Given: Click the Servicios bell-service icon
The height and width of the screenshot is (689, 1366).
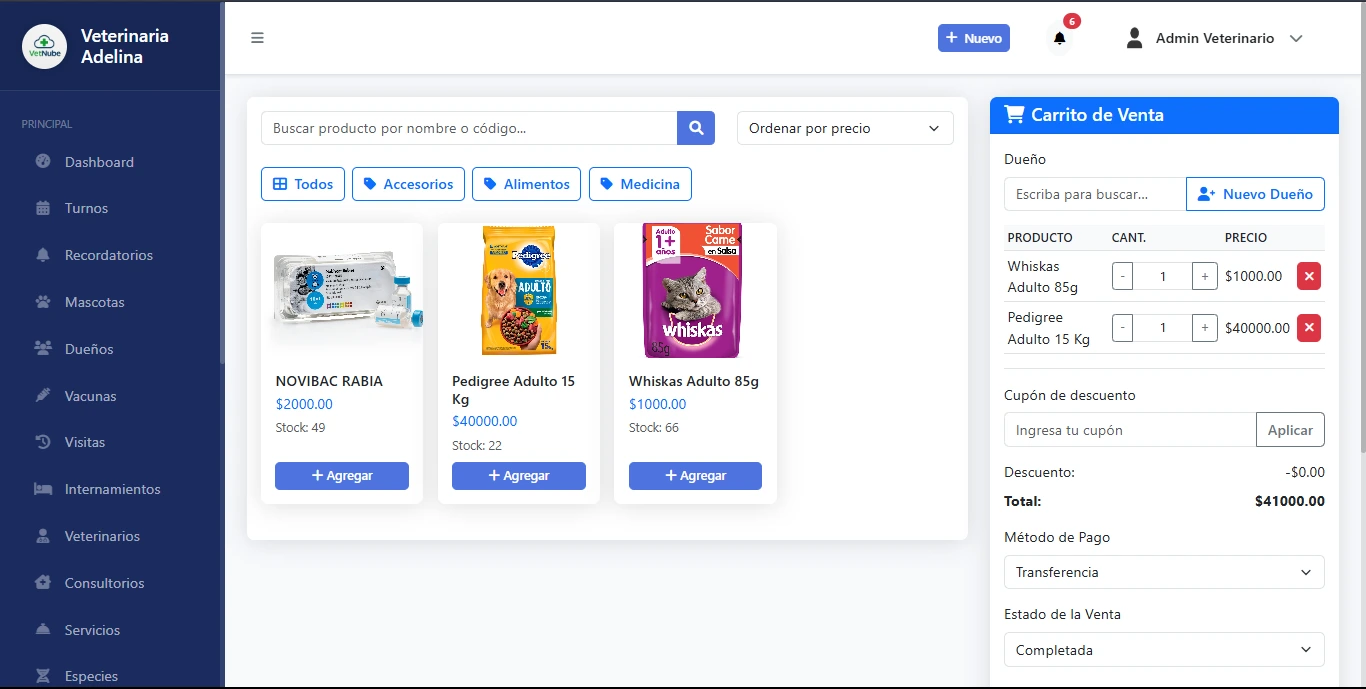Looking at the screenshot, I should (43, 630).
